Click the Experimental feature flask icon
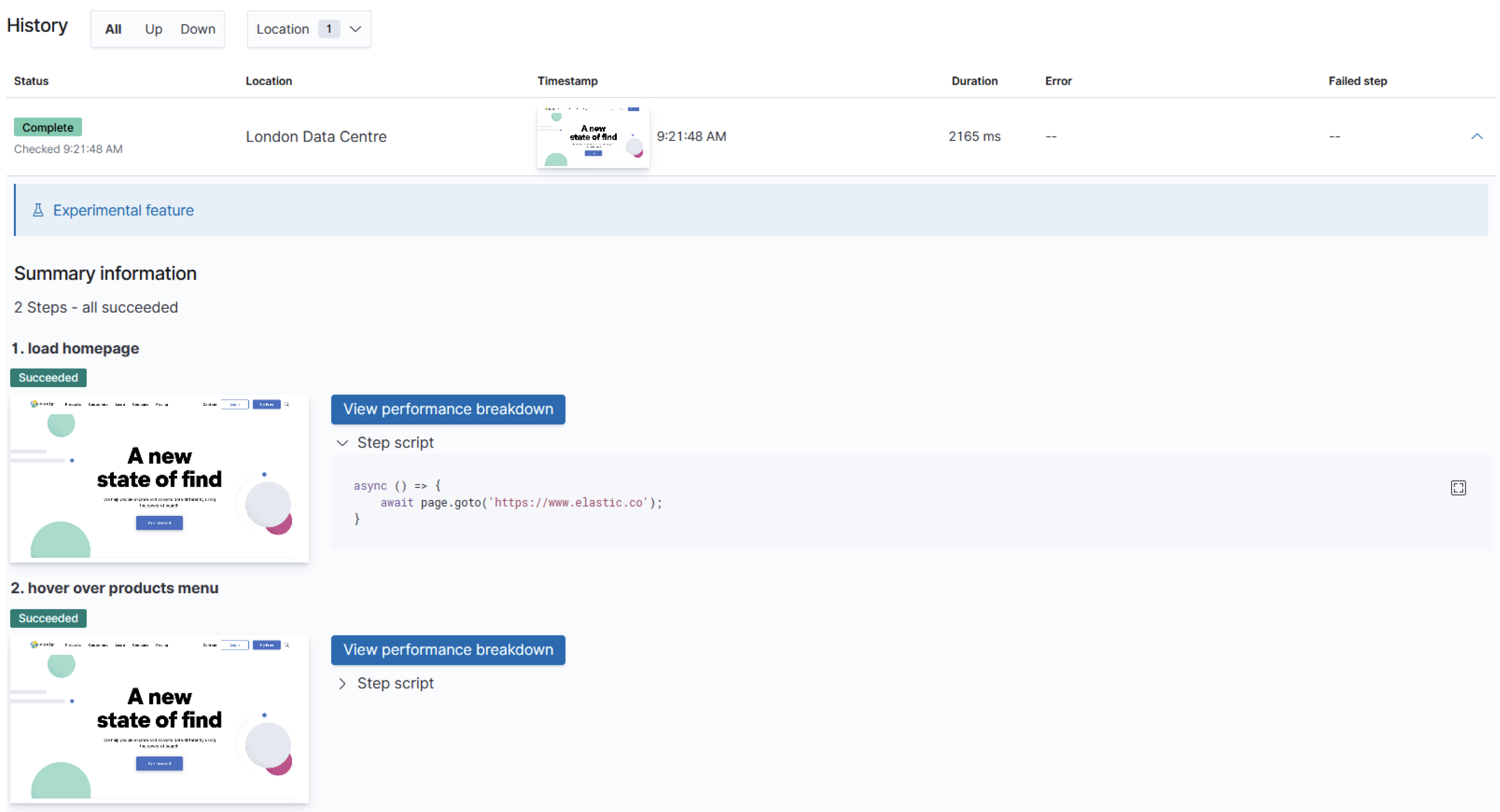The width and height of the screenshot is (1500, 812). coord(38,210)
